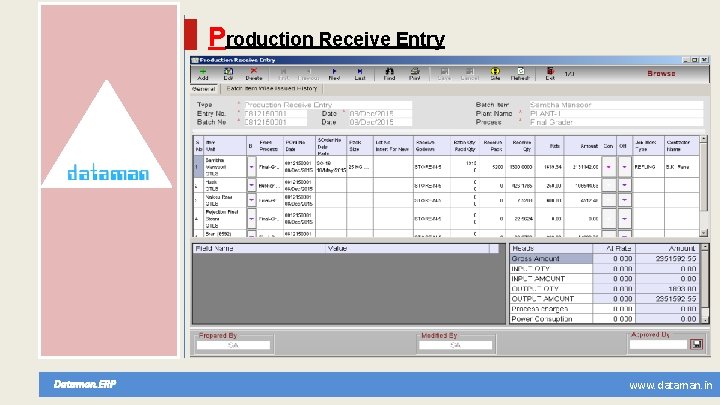Click the dataman logo
Viewport: 720px width, 405px height.
(x=108, y=173)
